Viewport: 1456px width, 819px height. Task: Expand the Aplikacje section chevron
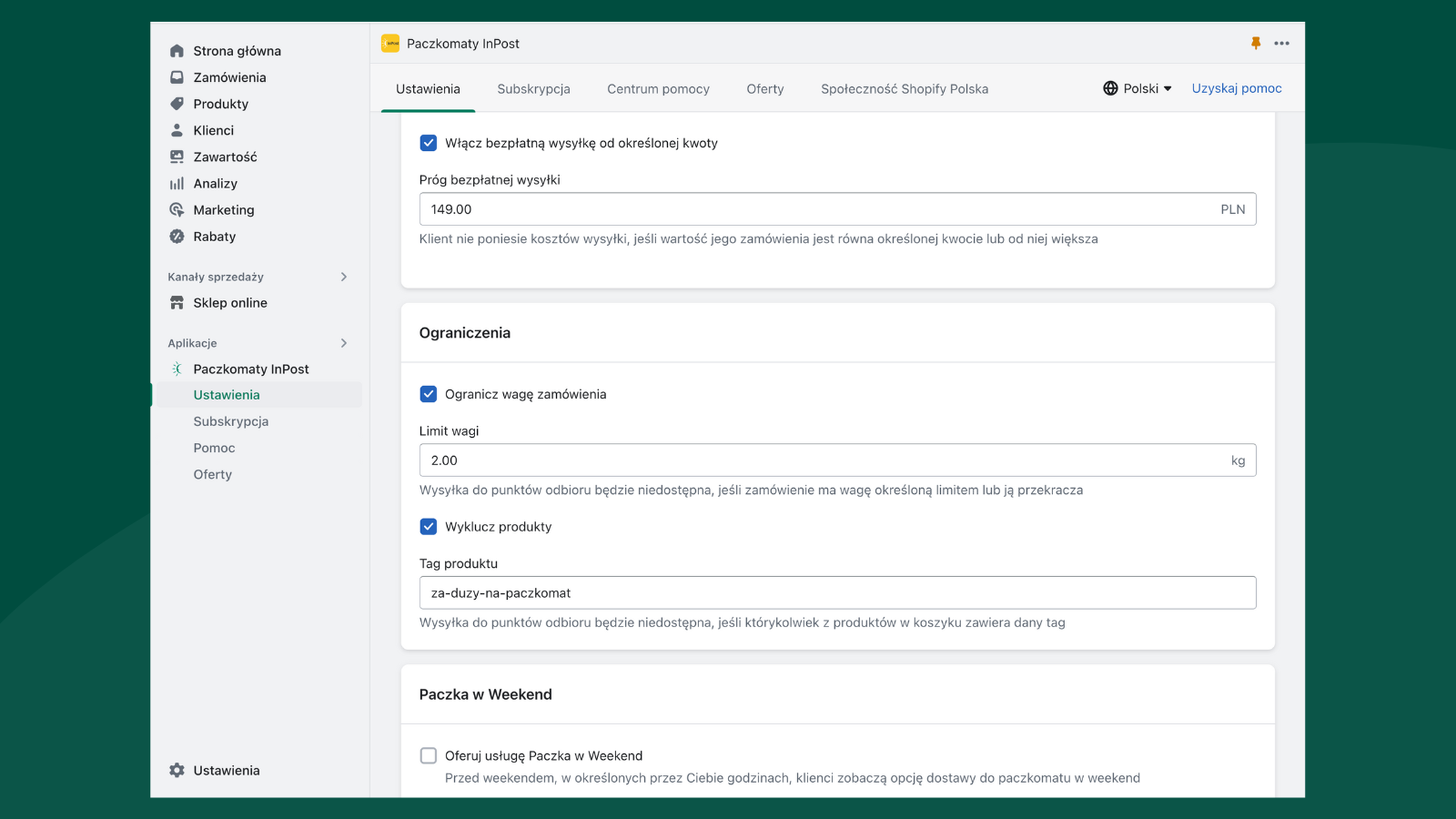[344, 343]
